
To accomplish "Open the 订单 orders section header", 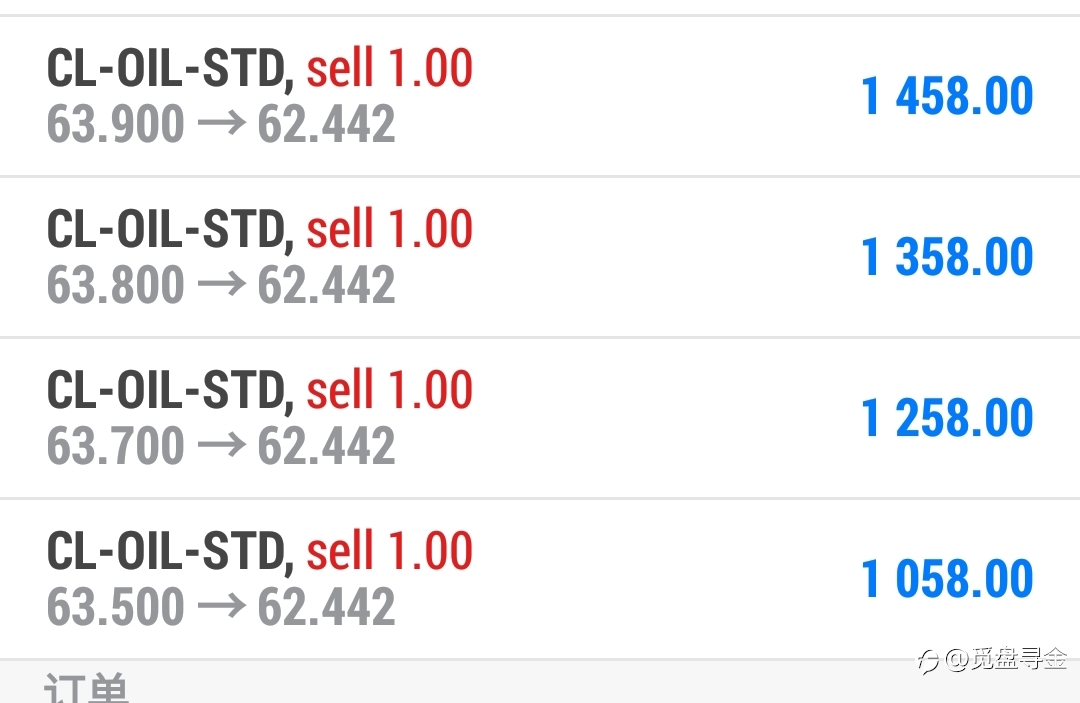I will (86, 687).
